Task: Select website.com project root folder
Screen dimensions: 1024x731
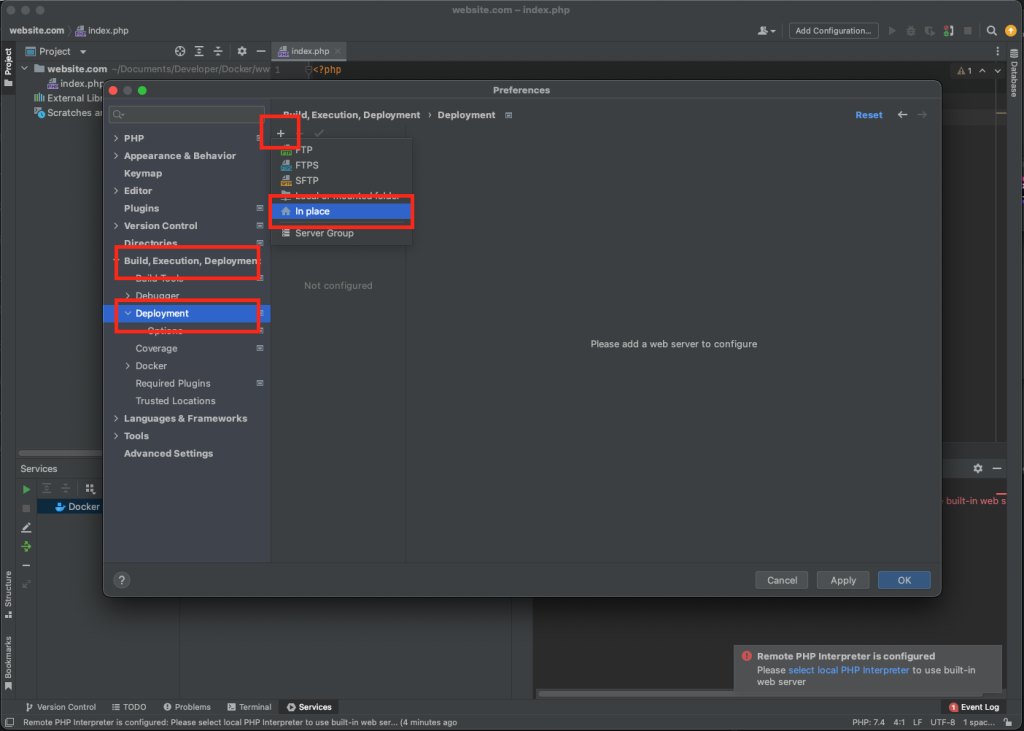Action: point(76,69)
